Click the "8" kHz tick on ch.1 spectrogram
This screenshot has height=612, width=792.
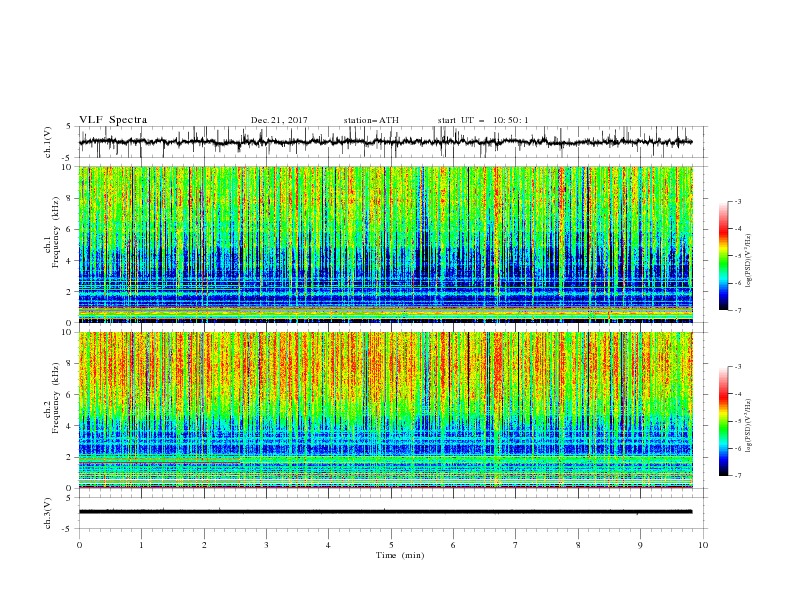[x=70, y=198]
